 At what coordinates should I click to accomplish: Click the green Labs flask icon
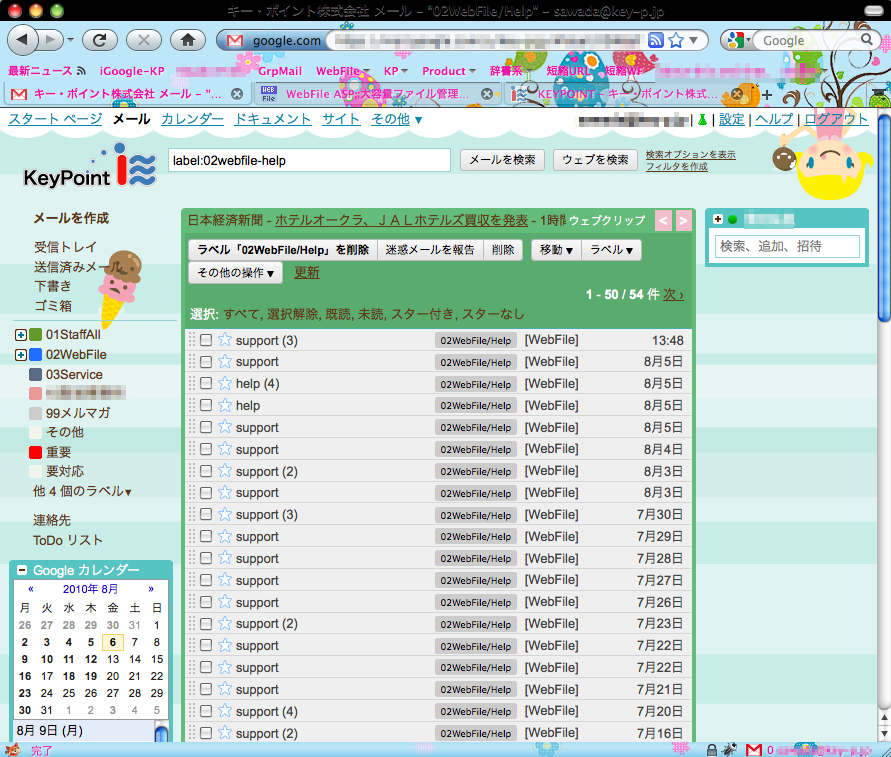click(x=702, y=119)
